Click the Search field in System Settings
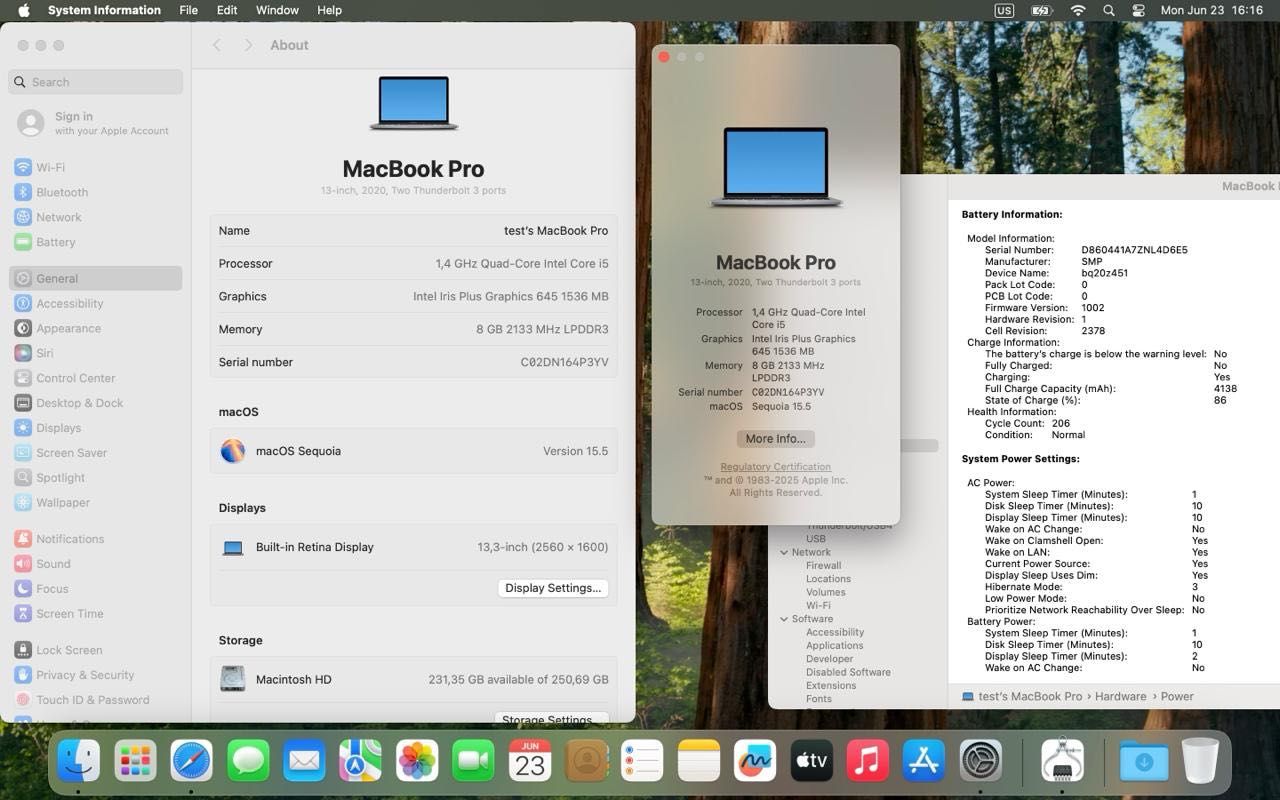1280x800 pixels. [x=96, y=82]
